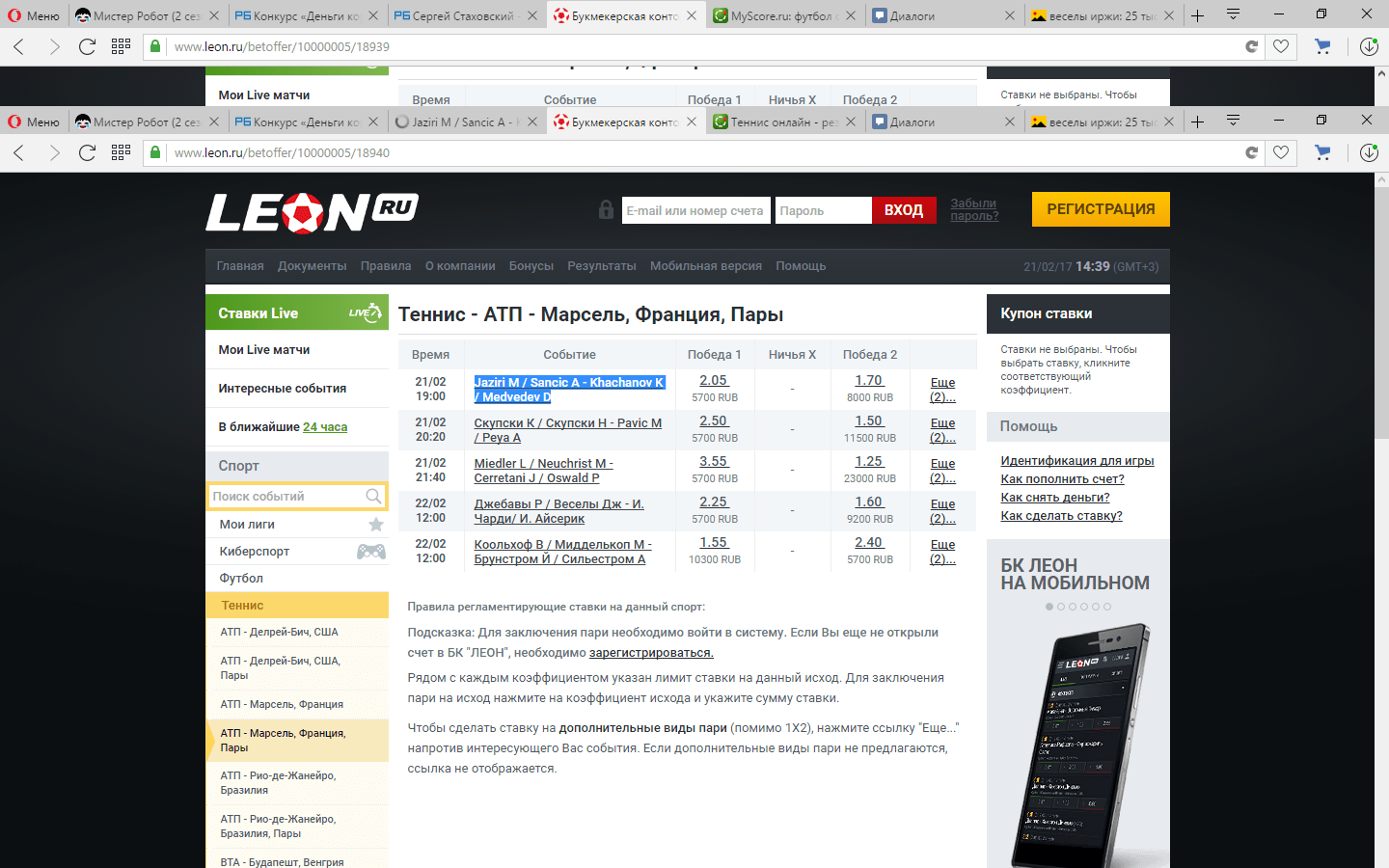Open 'Еще (2)...' for the Скупски К / Скупски Н row
This screenshot has height=868, width=1389.
pos(942,430)
